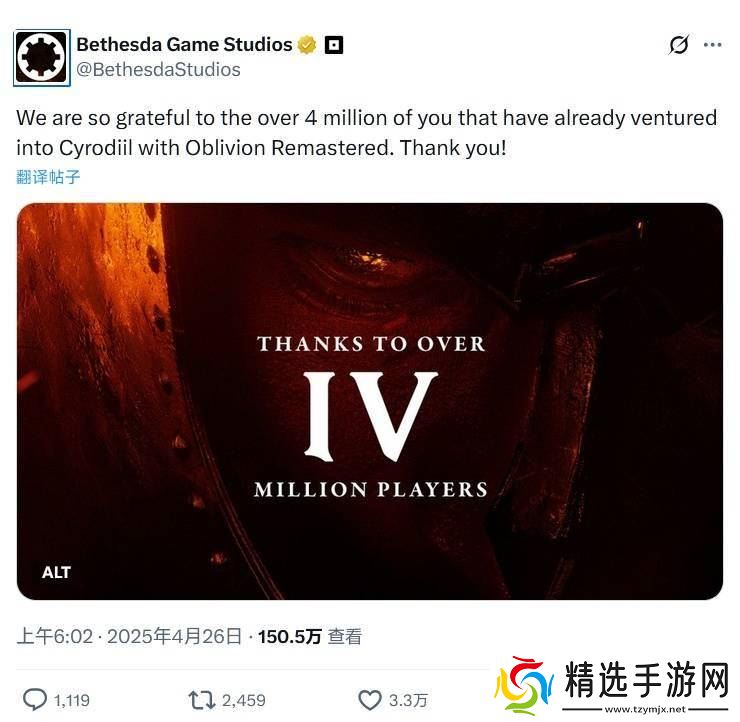Open the Grok slash-circle icon
Viewport: 740px width, 722px height.
coord(679,45)
